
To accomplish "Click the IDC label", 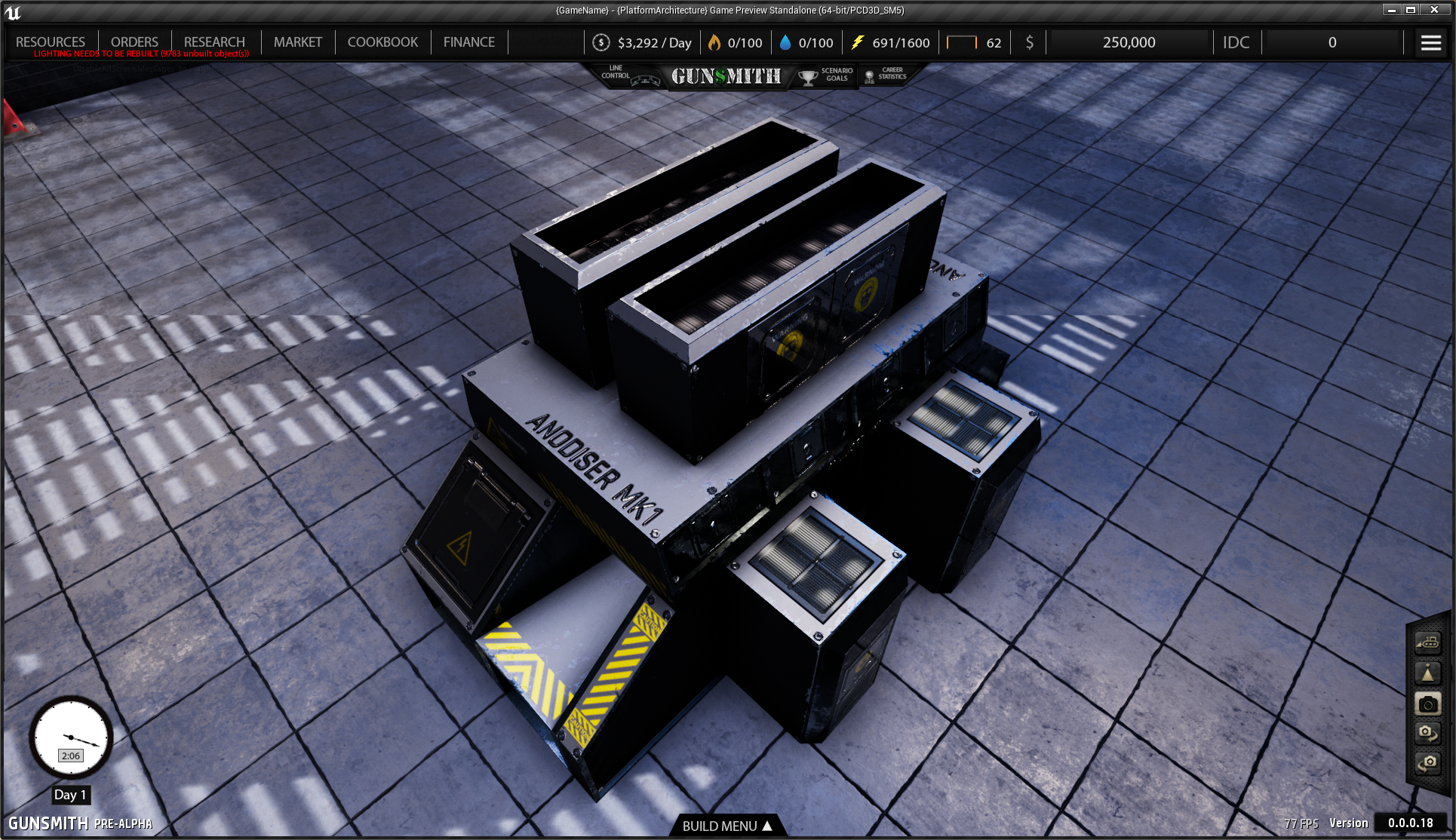I will 1236,42.
